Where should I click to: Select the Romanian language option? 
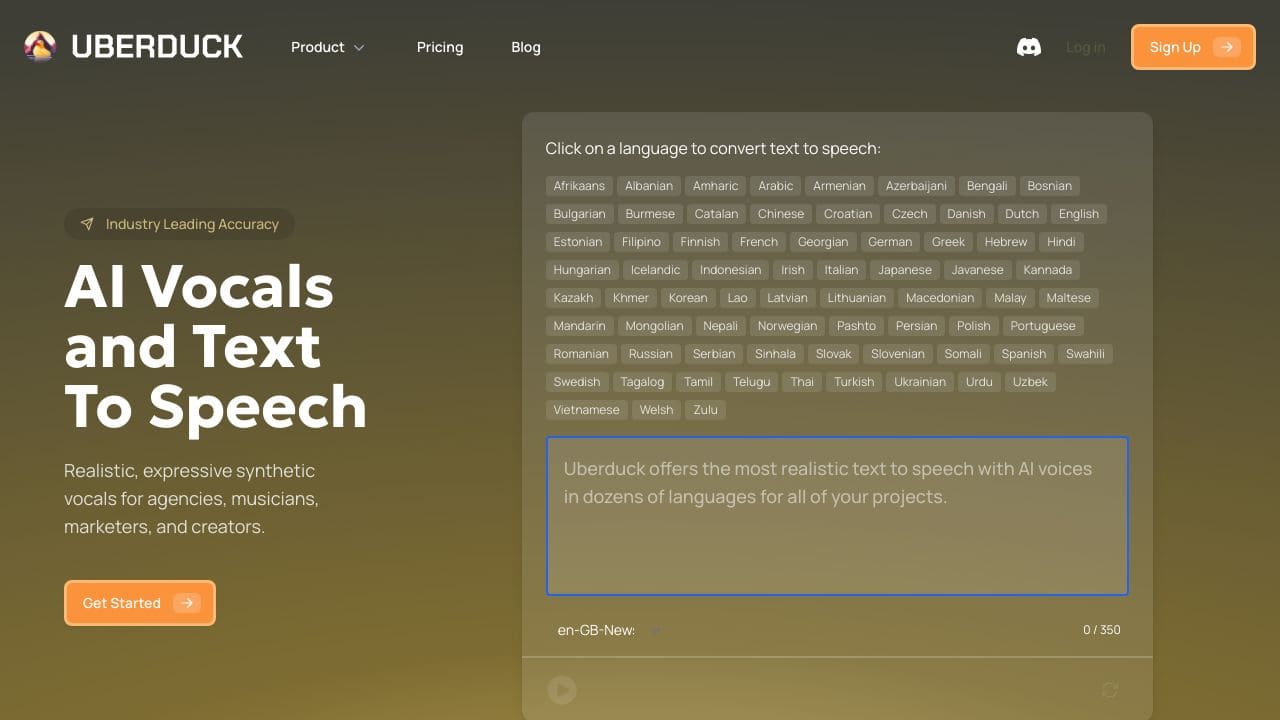click(581, 354)
